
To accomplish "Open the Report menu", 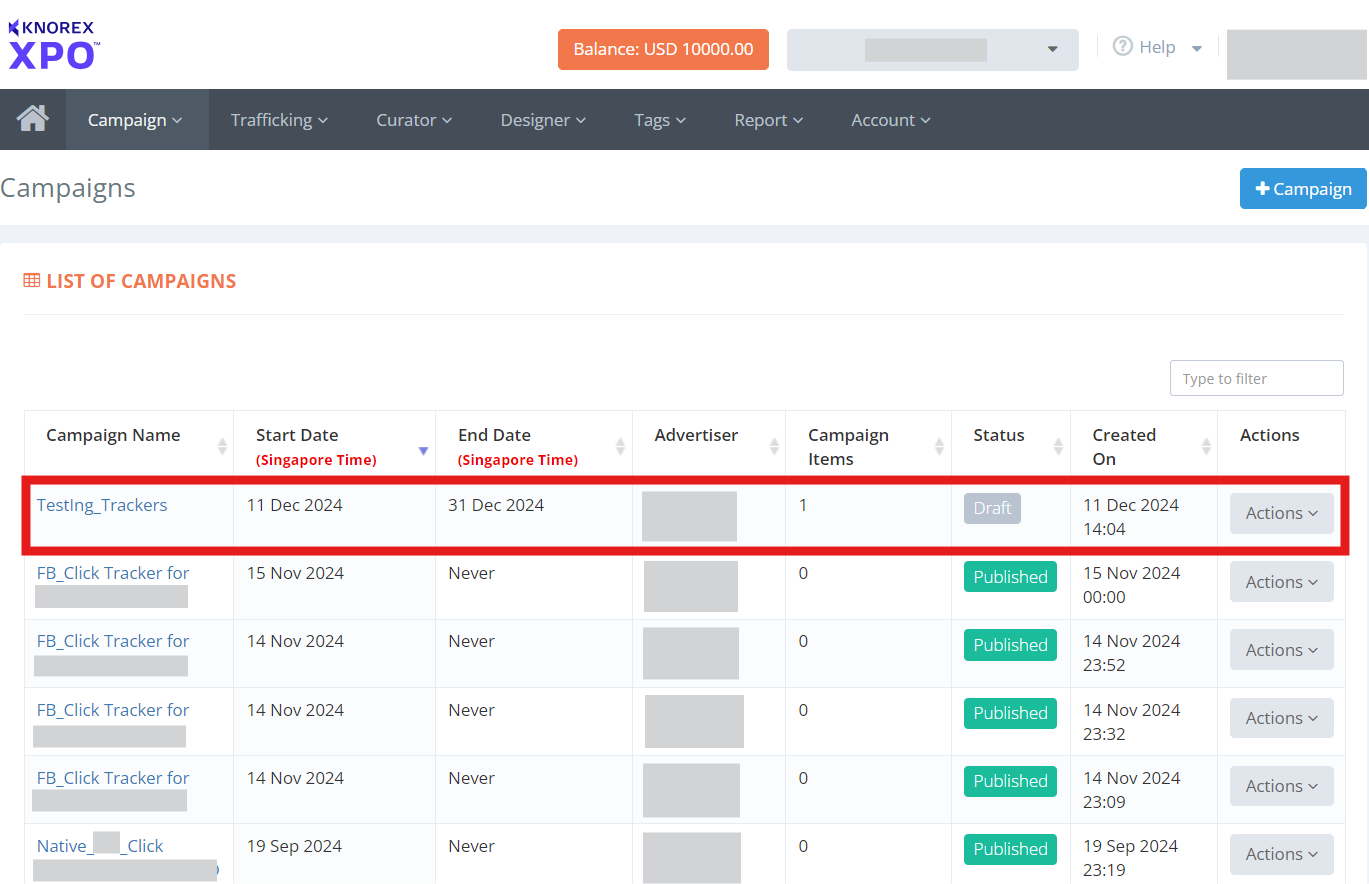I will pyautogui.click(x=768, y=120).
